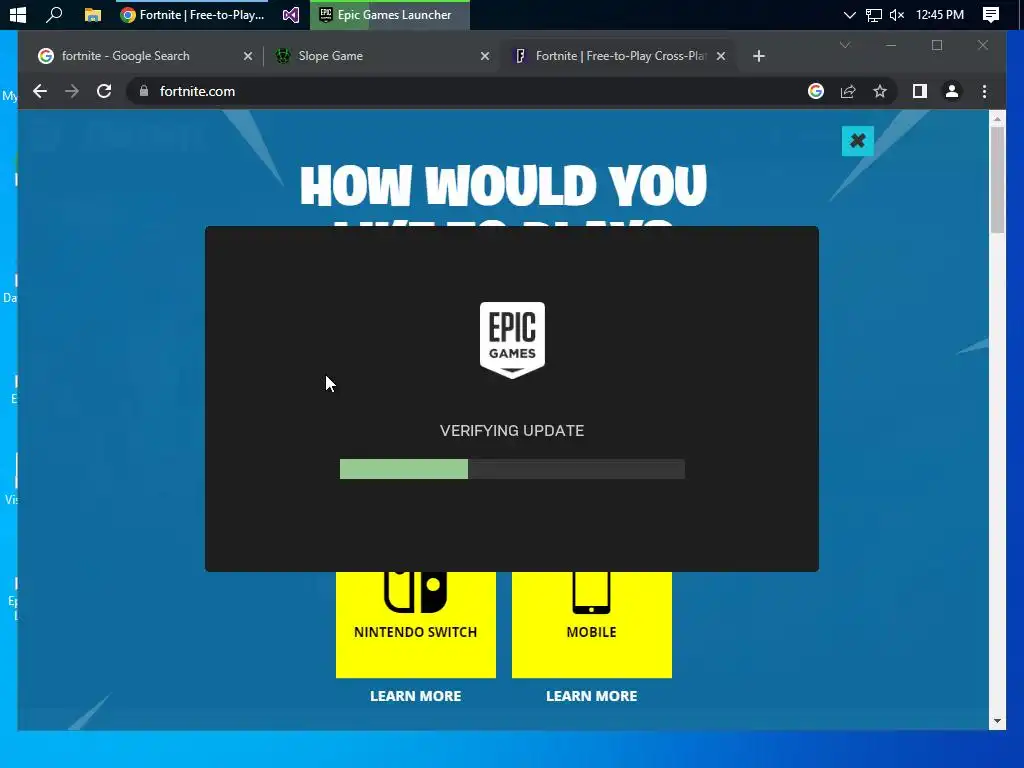Click the Verifying Update progress bar
The image size is (1024, 768).
pos(512,469)
